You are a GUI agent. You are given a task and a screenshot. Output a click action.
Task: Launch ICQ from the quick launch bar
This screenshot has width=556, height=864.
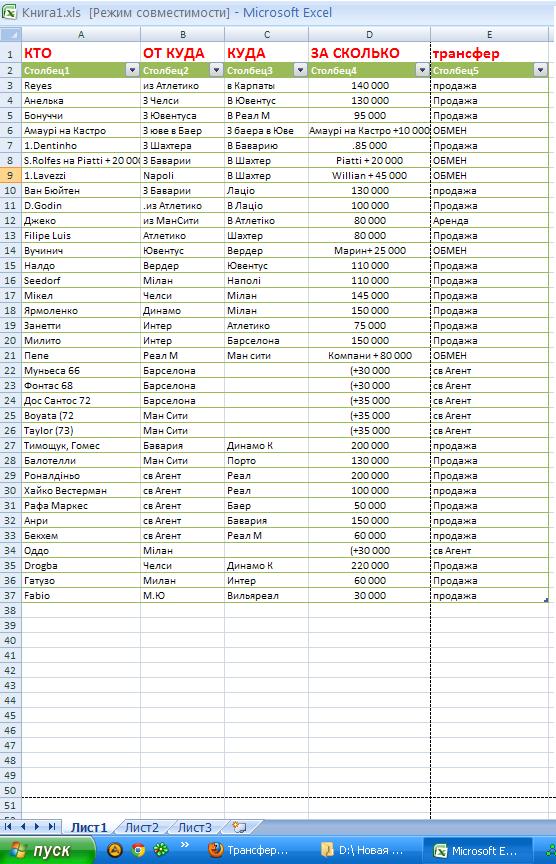point(161,850)
